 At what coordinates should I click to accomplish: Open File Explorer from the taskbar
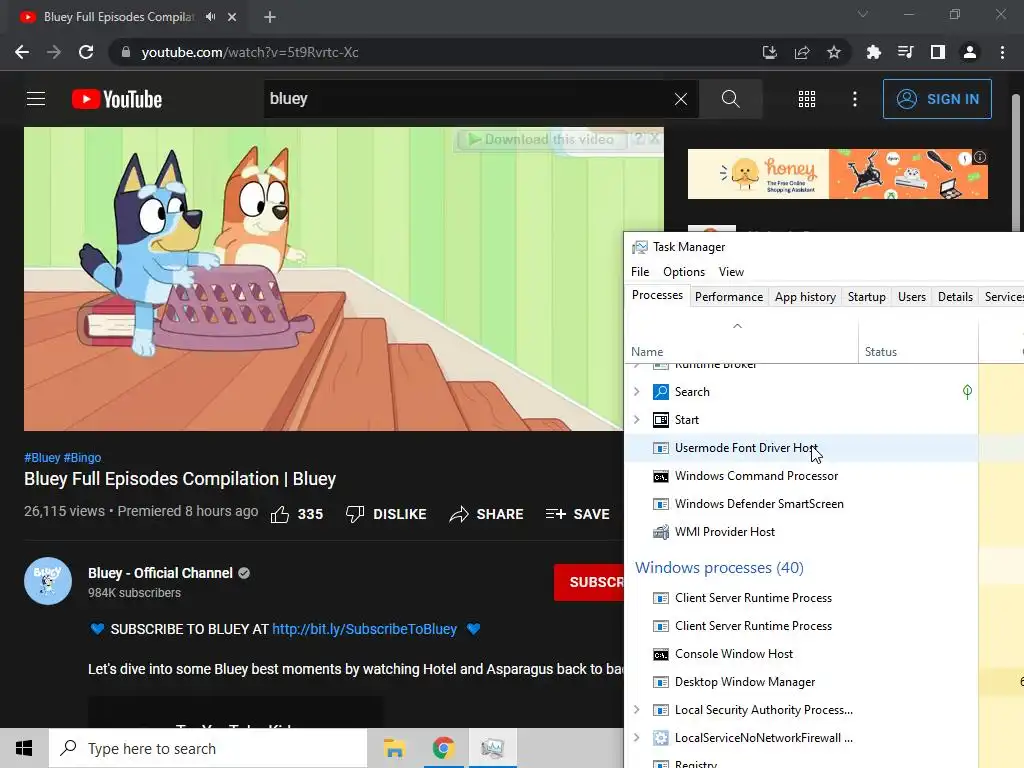coord(394,748)
